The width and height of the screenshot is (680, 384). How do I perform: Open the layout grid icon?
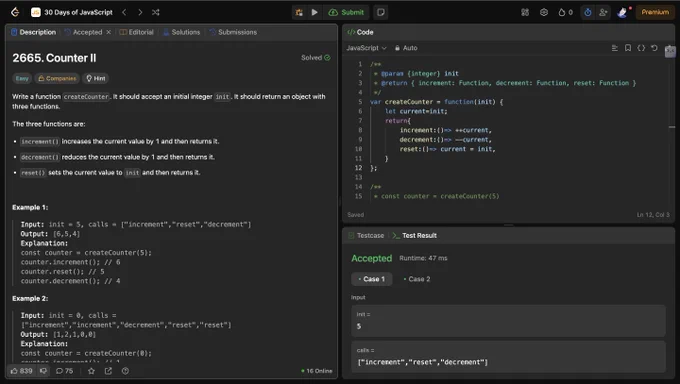pos(525,12)
